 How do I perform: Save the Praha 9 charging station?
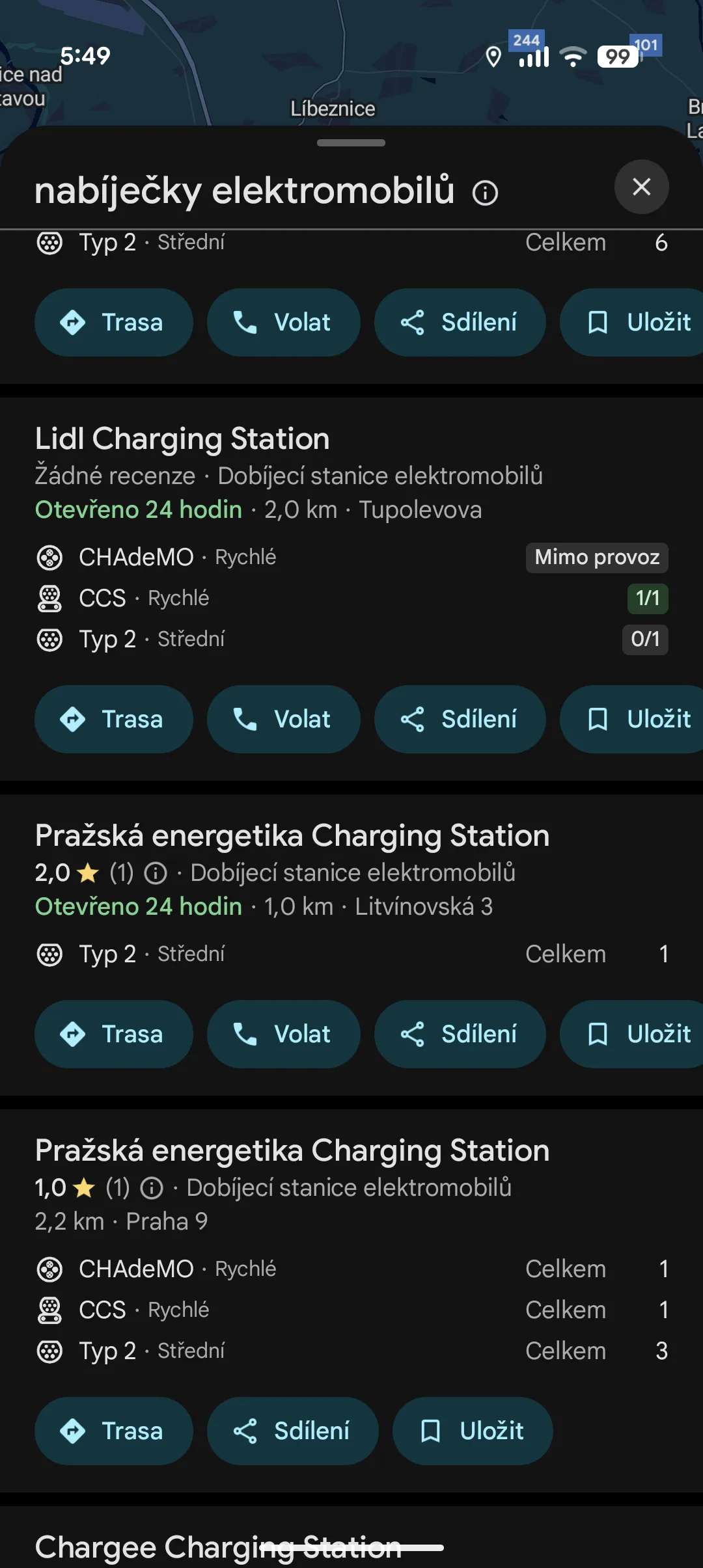coord(473,1431)
